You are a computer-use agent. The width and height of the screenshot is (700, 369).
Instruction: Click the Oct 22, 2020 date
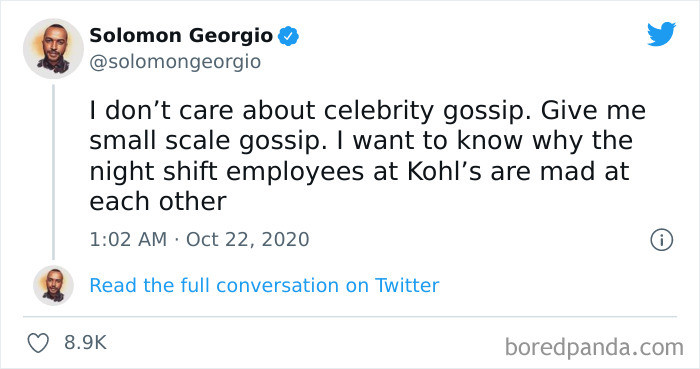(248, 240)
